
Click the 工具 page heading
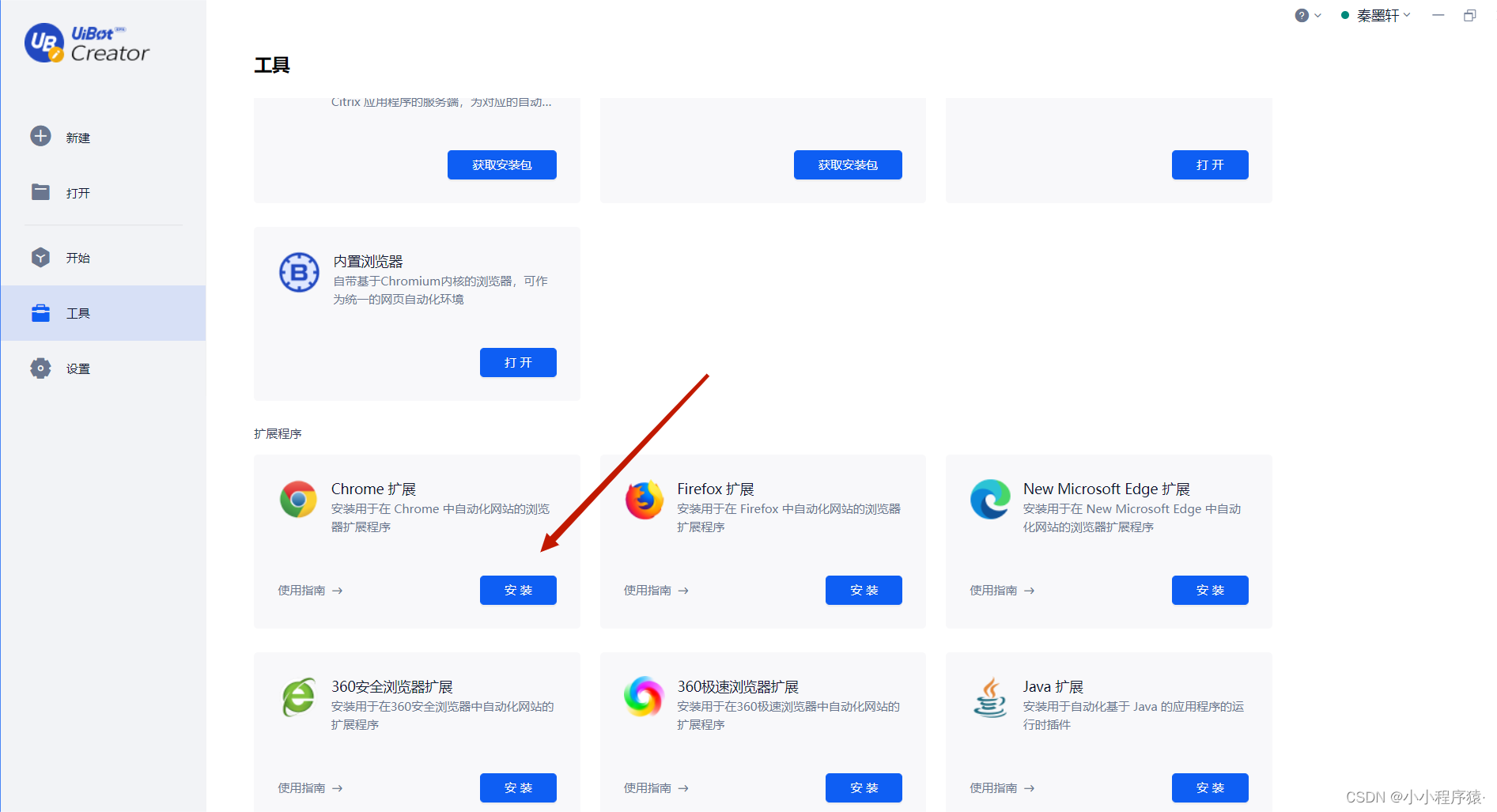272,65
